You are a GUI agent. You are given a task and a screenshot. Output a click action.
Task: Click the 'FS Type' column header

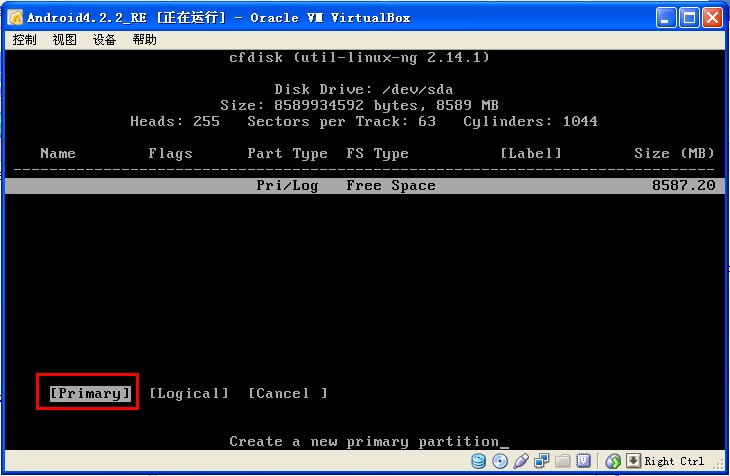(377, 154)
